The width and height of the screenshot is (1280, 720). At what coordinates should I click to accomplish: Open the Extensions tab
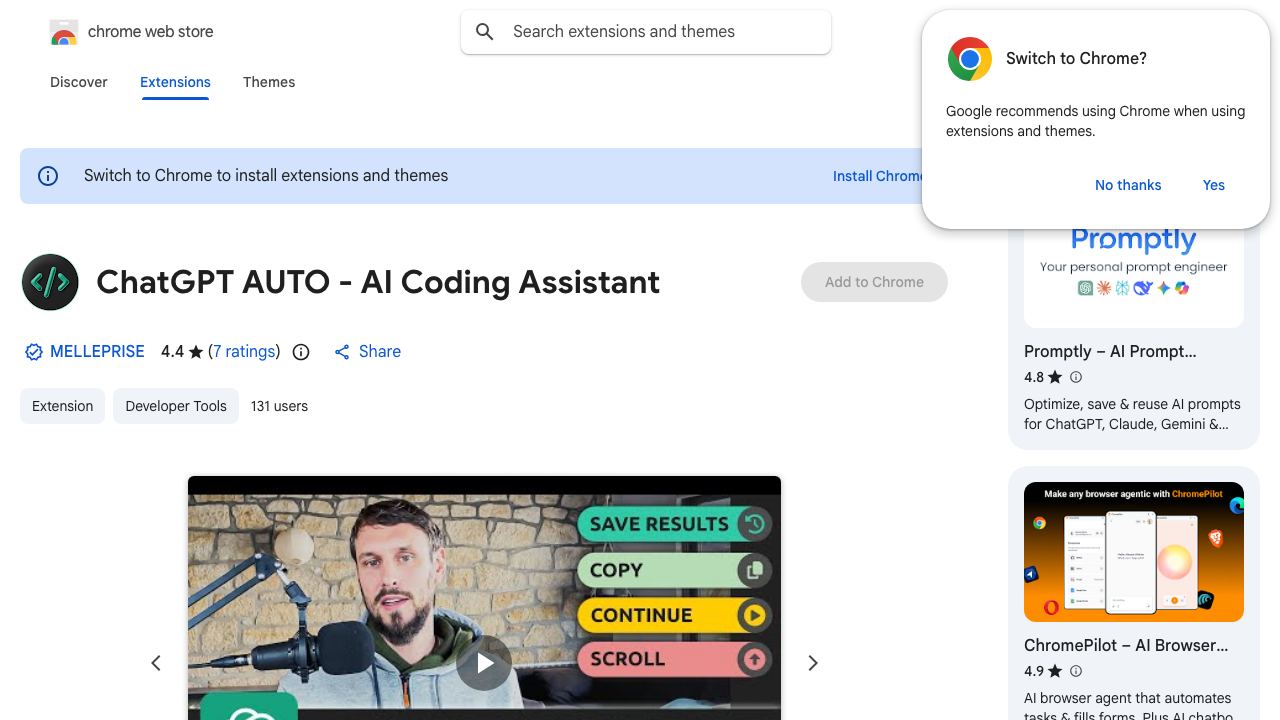[175, 82]
